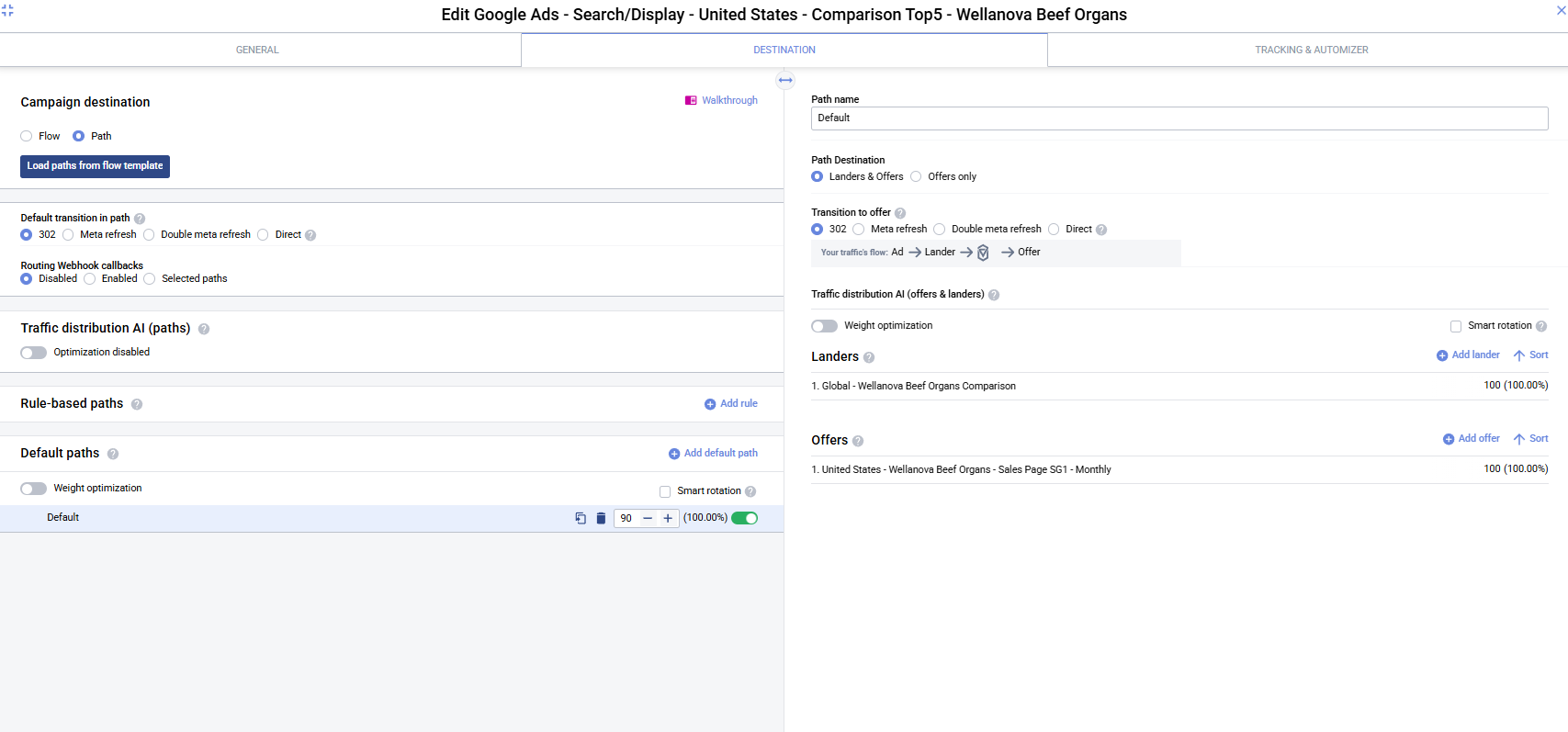1568x732 pixels.
Task: Show help for Traffic distribution AI (offers & landers)
Action: pyautogui.click(x=994, y=295)
